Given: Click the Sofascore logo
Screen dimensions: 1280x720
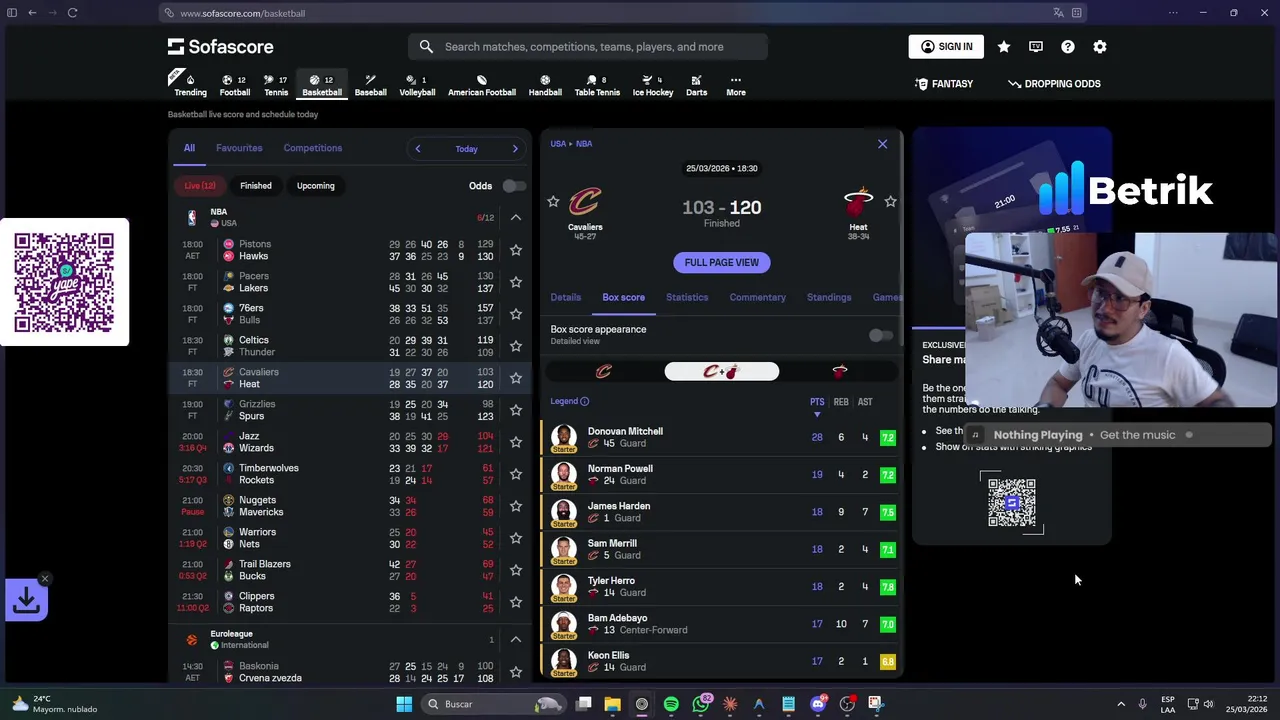Looking at the screenshot, I should [x=221, y=47].
